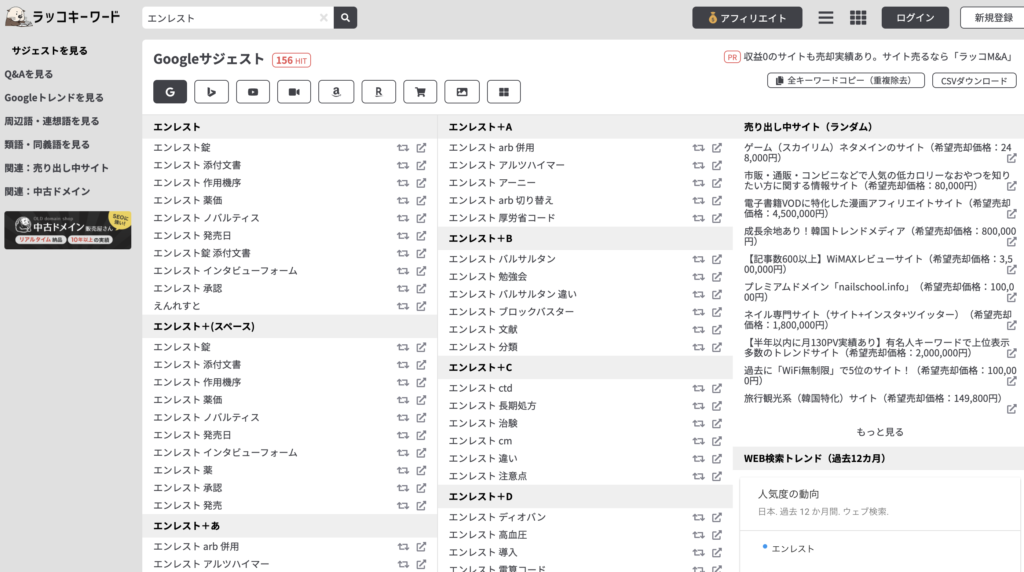
Task: Open the WiMAXレビューサイト listing link icon
Action: (1012, 270)
